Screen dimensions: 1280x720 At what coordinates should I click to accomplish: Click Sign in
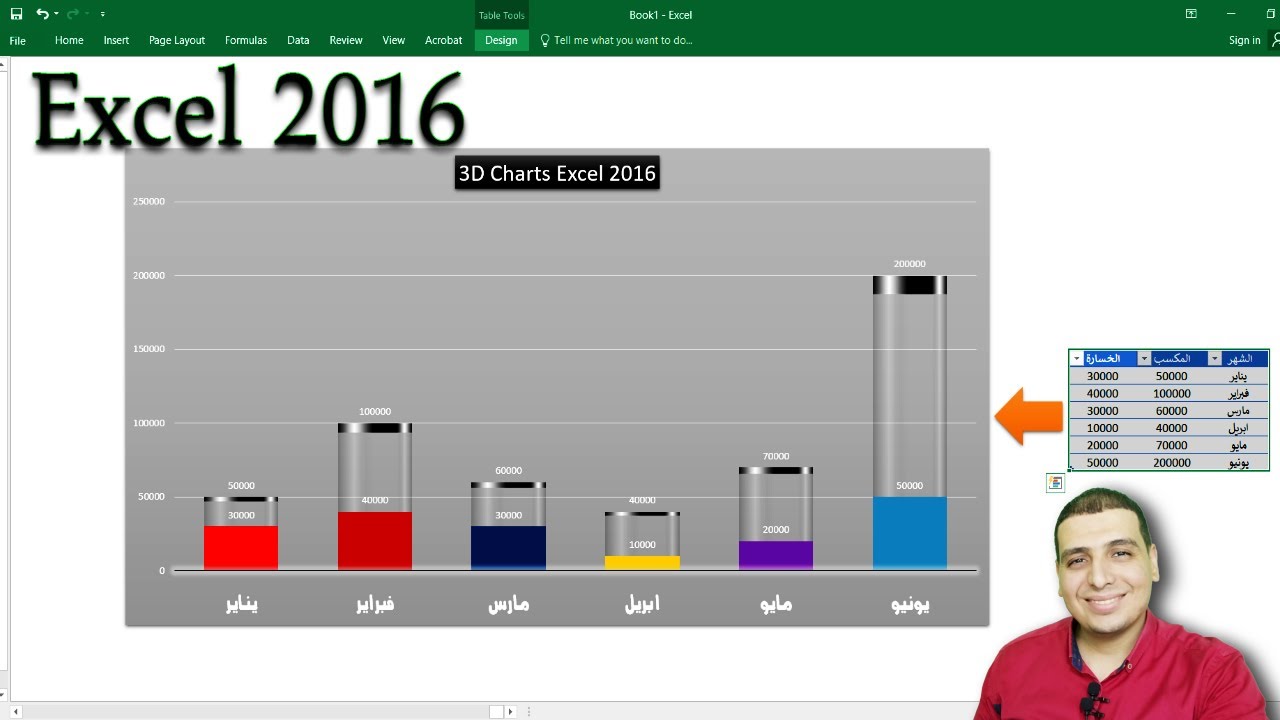1244,40
